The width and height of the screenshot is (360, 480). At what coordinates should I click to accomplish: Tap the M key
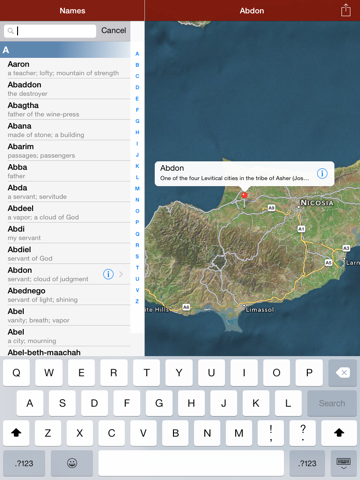point(239,433)
